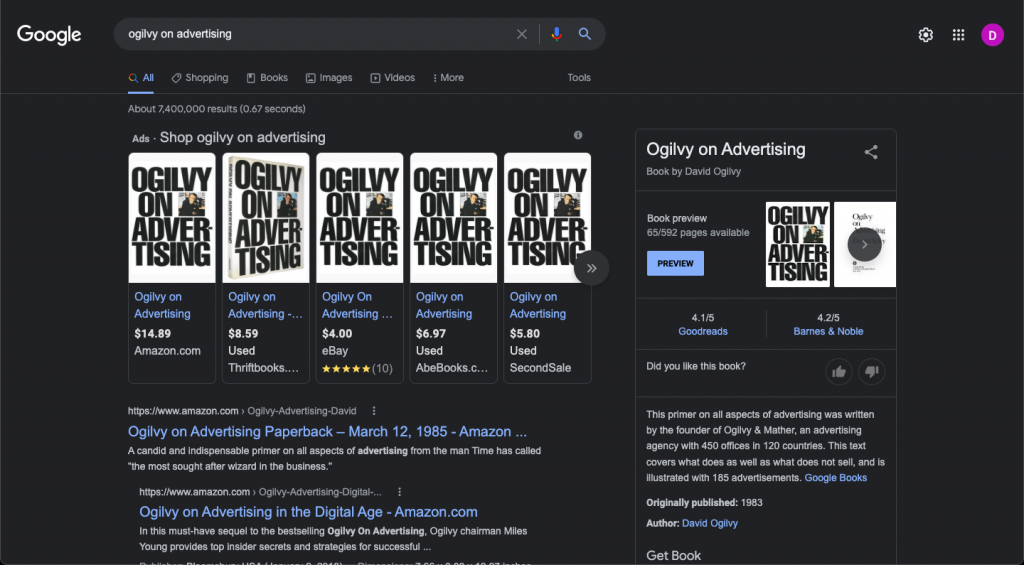1024x565 pixels.
Task: Click the '65/592 pages available' text
Action: click(x=698, y=233)
